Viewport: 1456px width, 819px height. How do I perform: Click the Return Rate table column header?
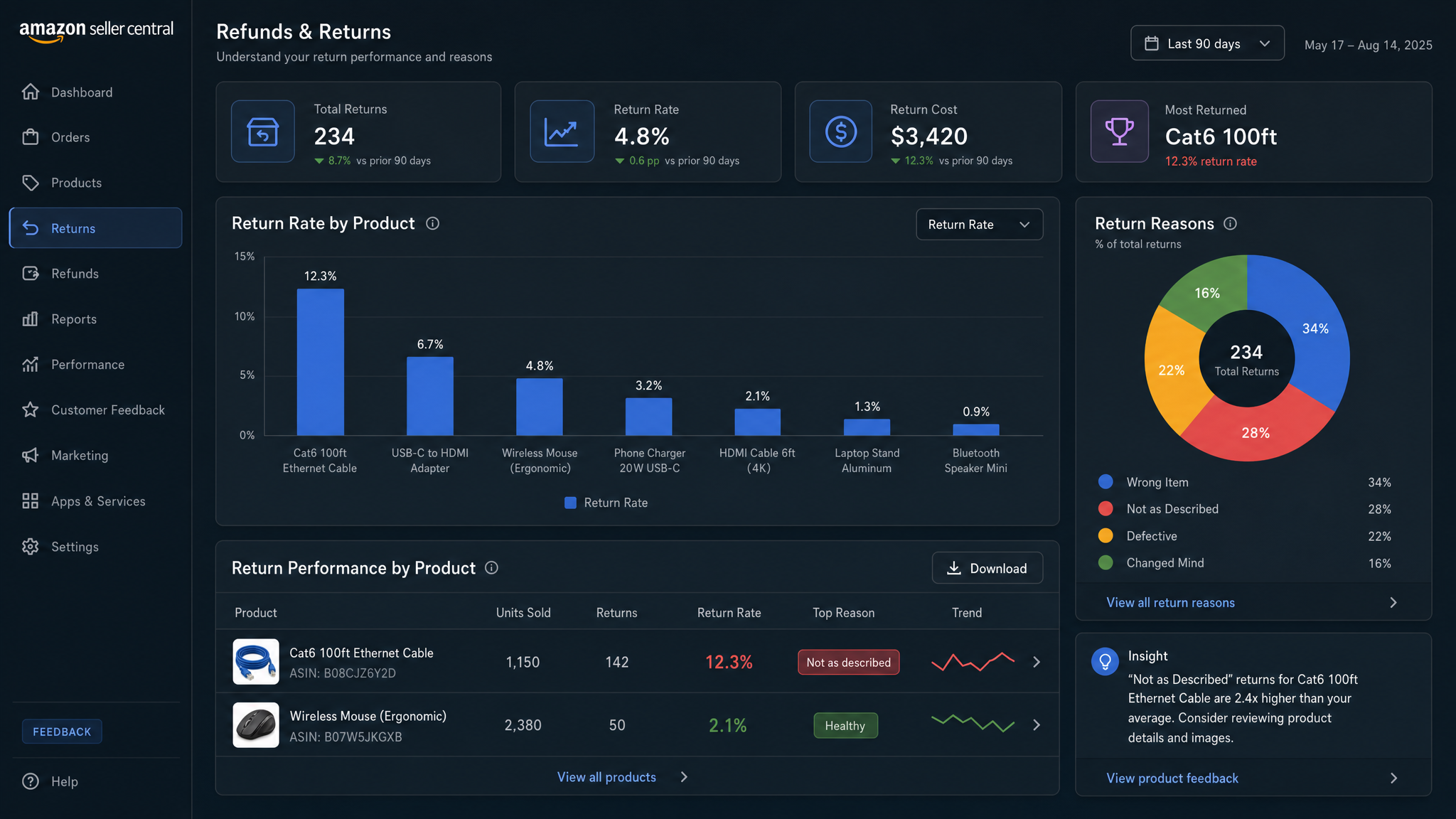729,613
